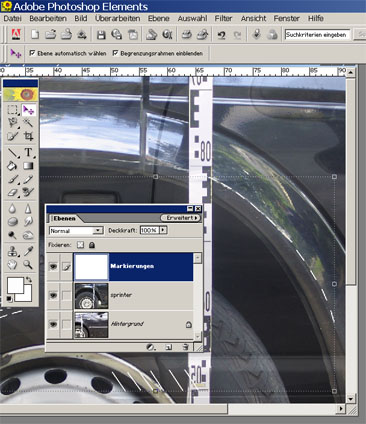The image size is (366, 424).
Task: Click the Save floppy disk icon
Action: coord(101,35)
